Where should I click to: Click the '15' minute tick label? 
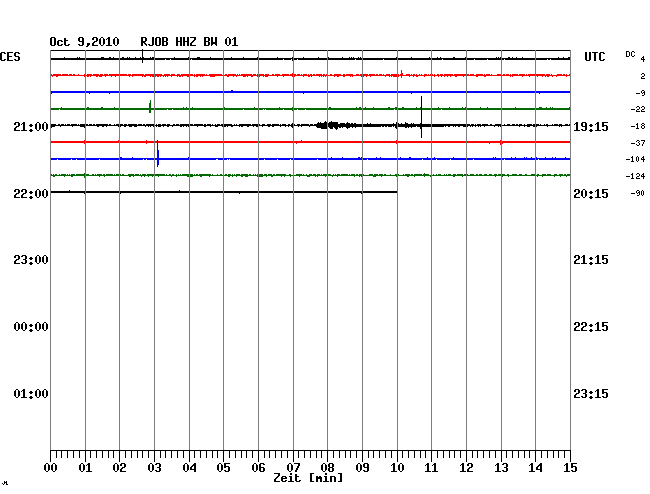(x=570, y=468)
